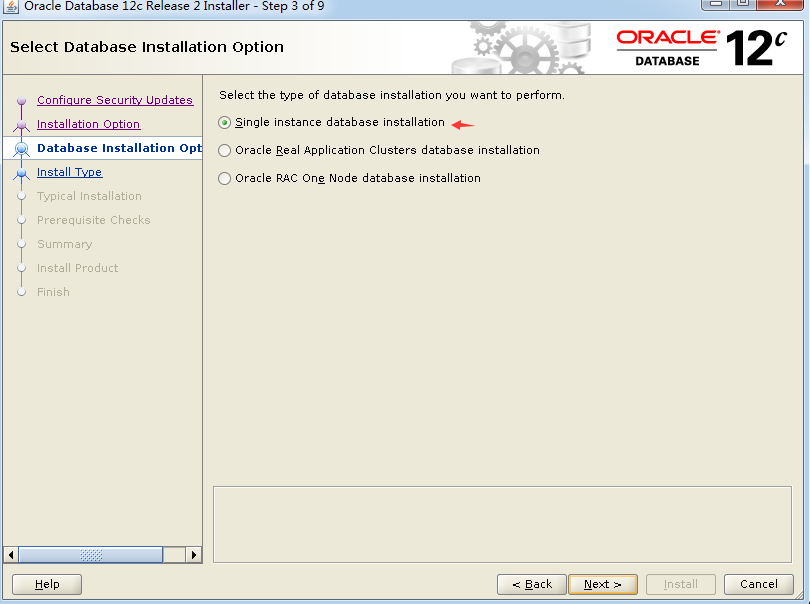Select Single instance database installation radio button
The width and height of the screenshot is (810, 604).
[224, 122]
